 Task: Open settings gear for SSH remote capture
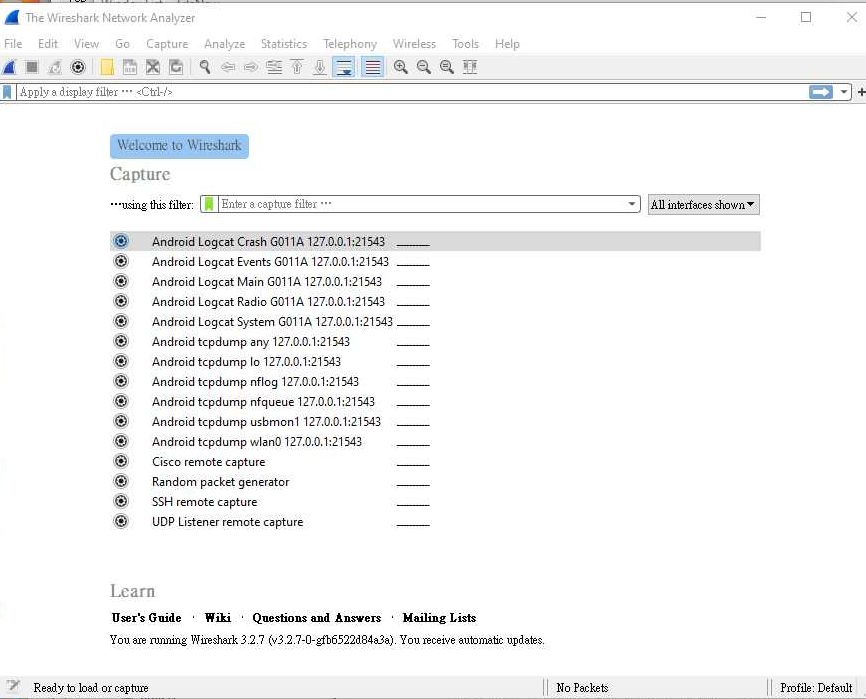coord(120,501)
